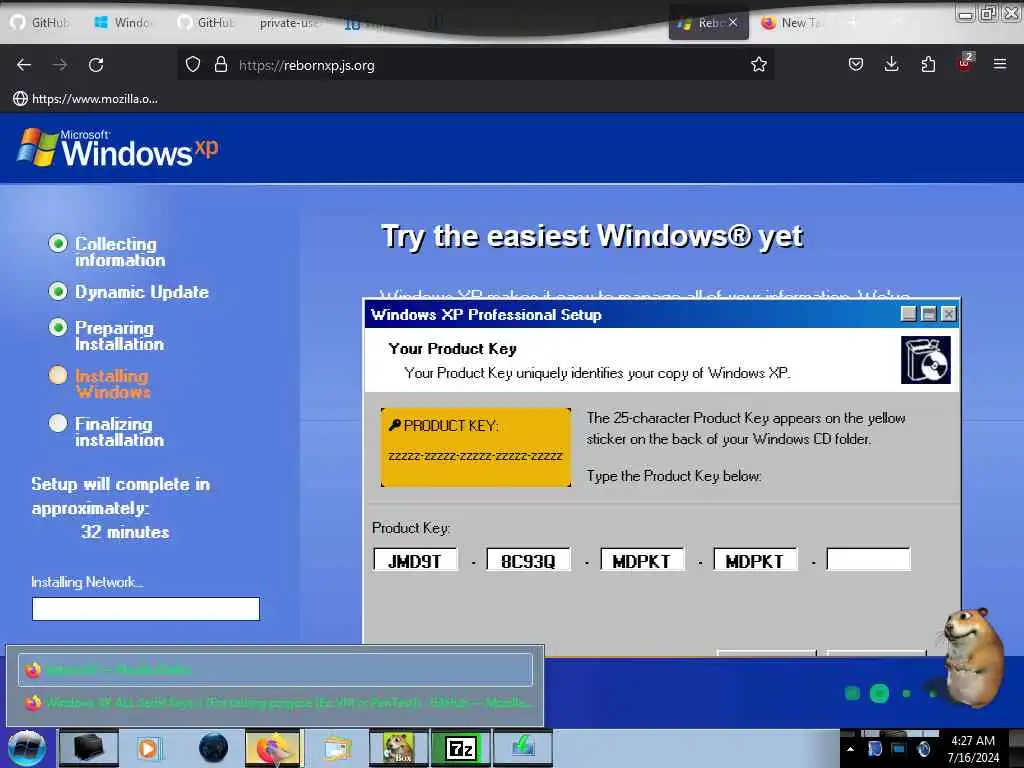Click the first product key field JMD9T
This screenshot has width=1024, height=768.
[x=415, y=560]
